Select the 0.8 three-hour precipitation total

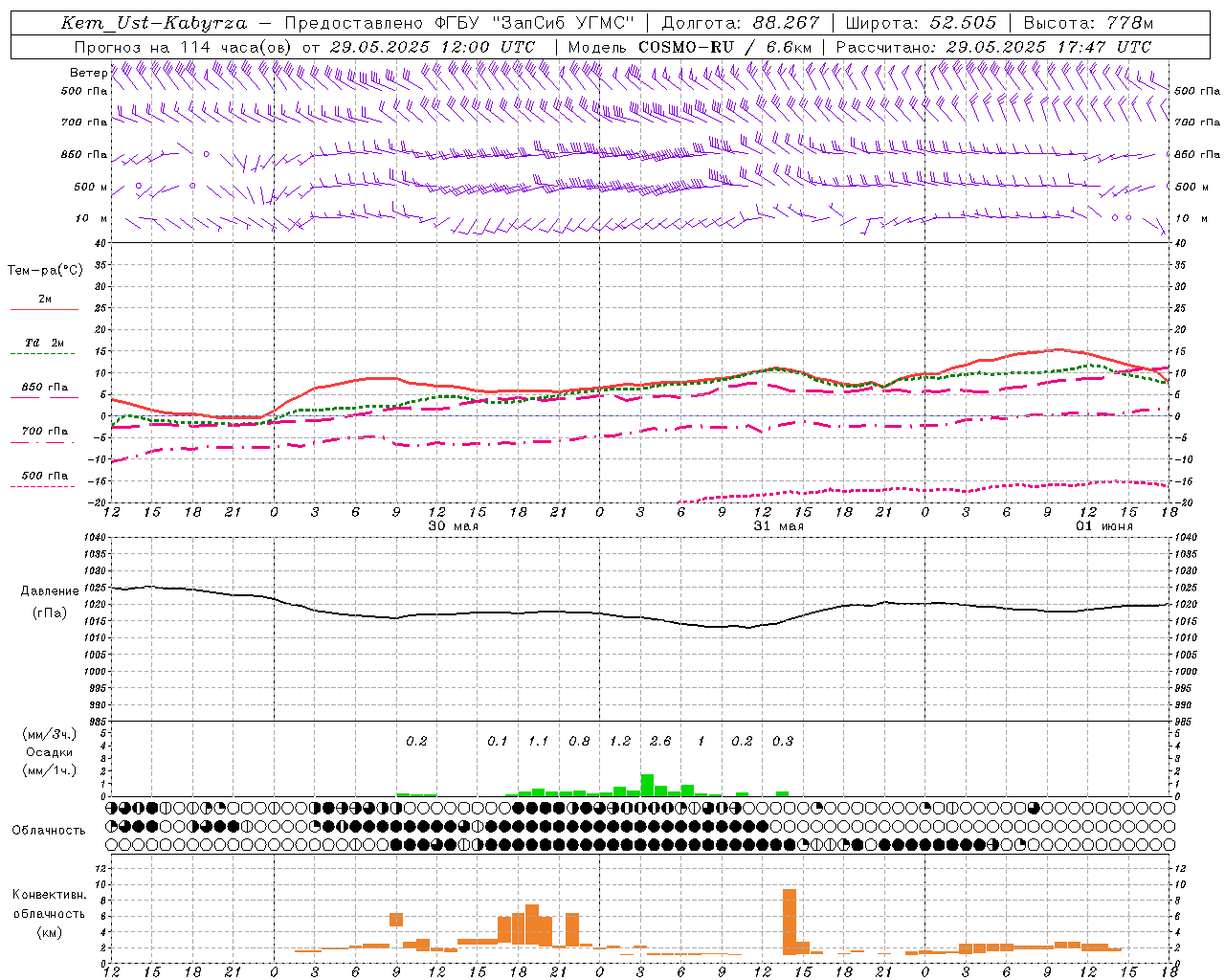pyautogui.click(x=579, y=741)
